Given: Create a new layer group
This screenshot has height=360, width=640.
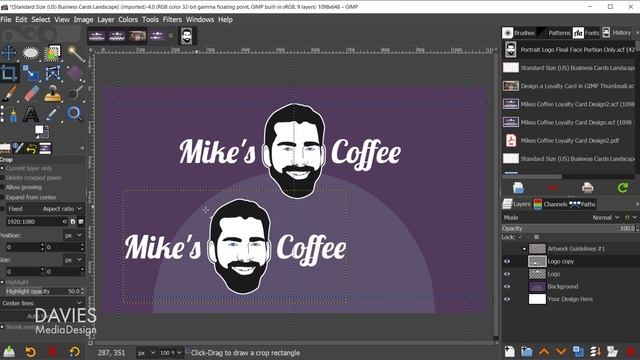Looking at the screenshot, I should (x=527, y=351).
